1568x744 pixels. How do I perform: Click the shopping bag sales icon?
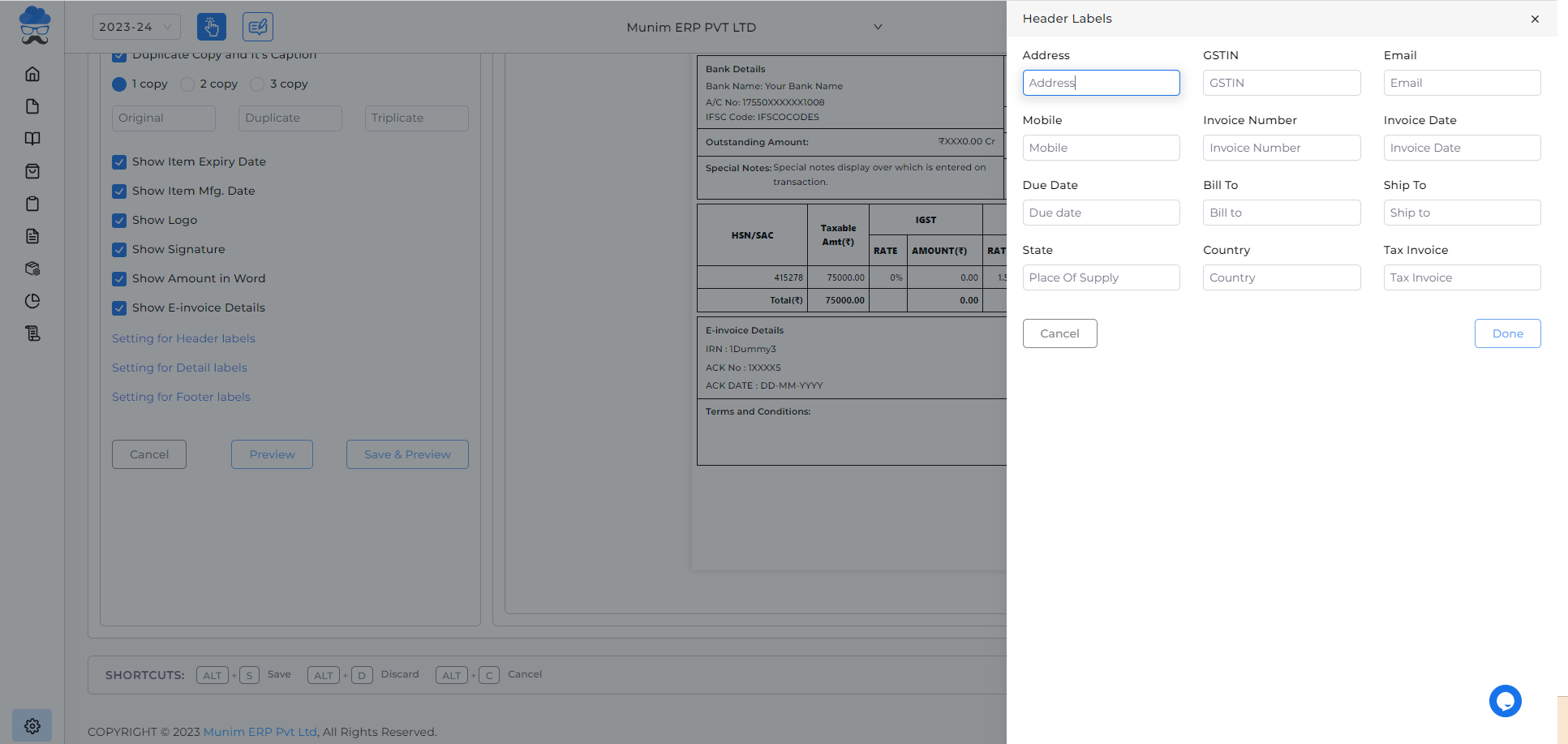(x=32, y=171)
